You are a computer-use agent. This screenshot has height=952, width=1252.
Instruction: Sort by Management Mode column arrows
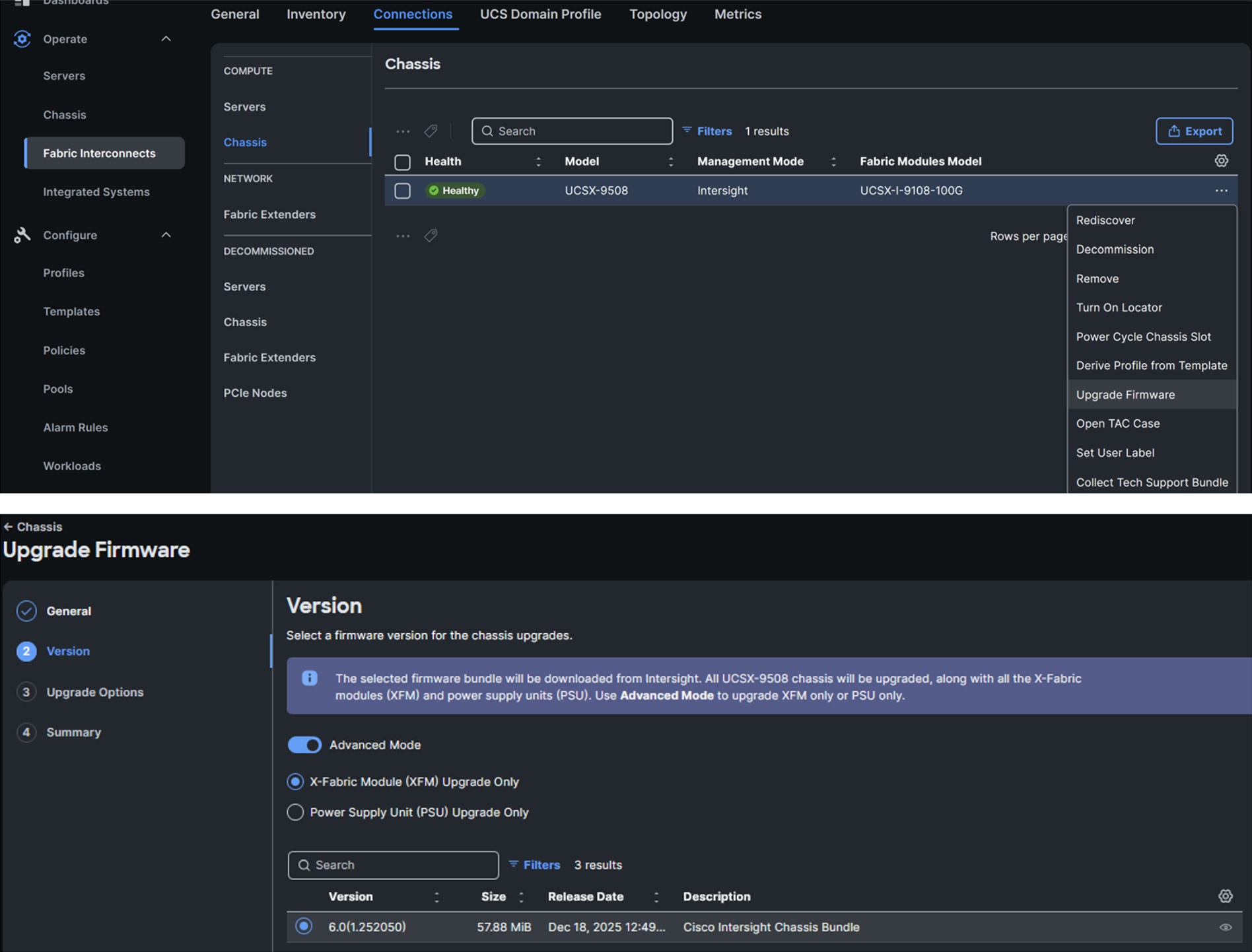pyautogui.click(x=833, y=162)
